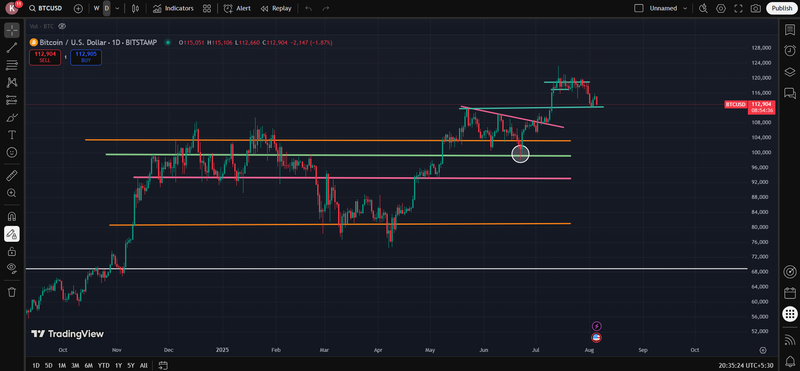
Task: Click the trash can remove objects icon
Action: [12, 292]
